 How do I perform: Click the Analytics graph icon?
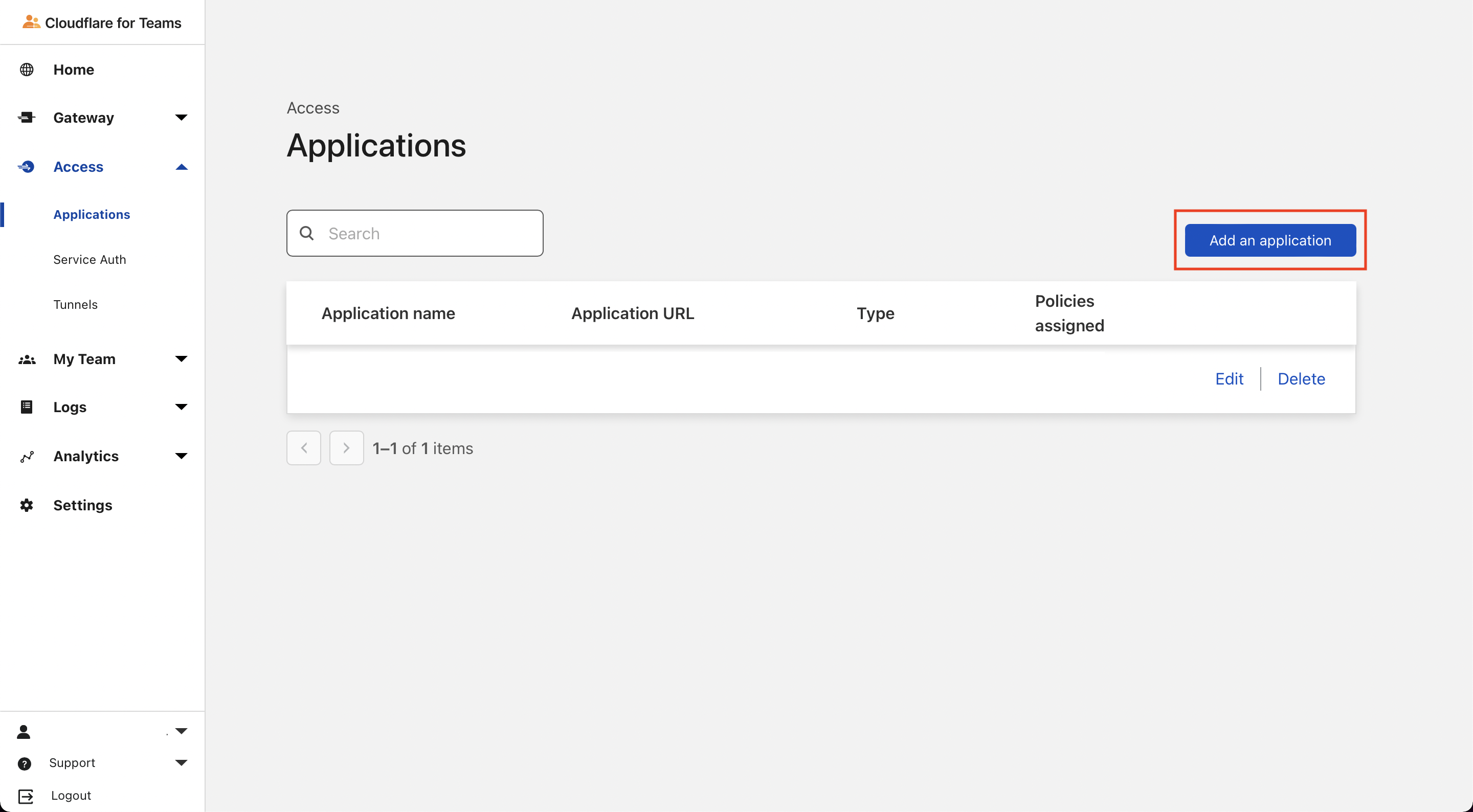coord(27,456)
